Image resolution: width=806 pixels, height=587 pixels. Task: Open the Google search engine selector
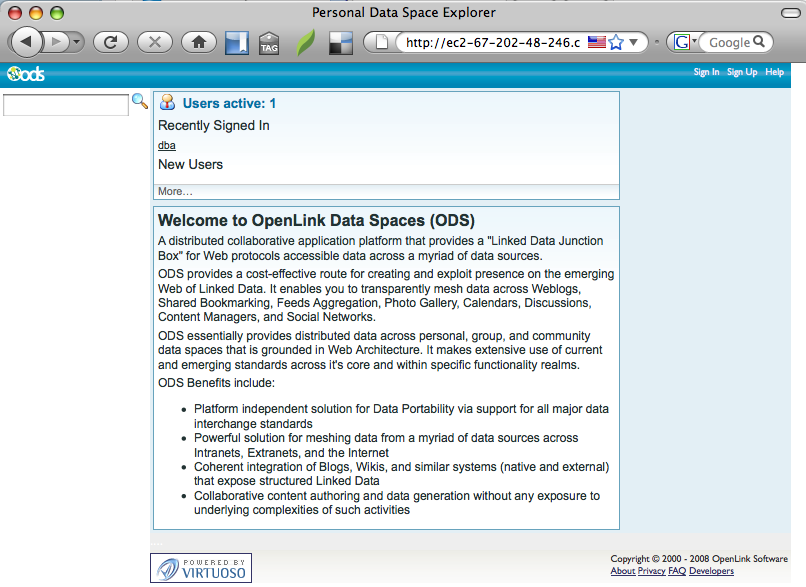pyautogui.click(x=685, y=42)
